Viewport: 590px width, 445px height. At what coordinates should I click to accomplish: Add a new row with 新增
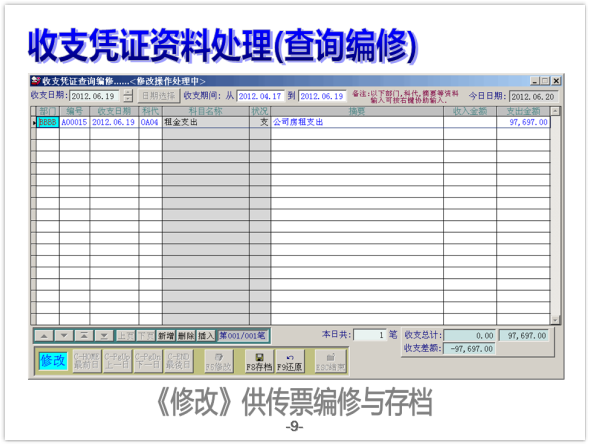pyautogui.click(x=166, y=336)
